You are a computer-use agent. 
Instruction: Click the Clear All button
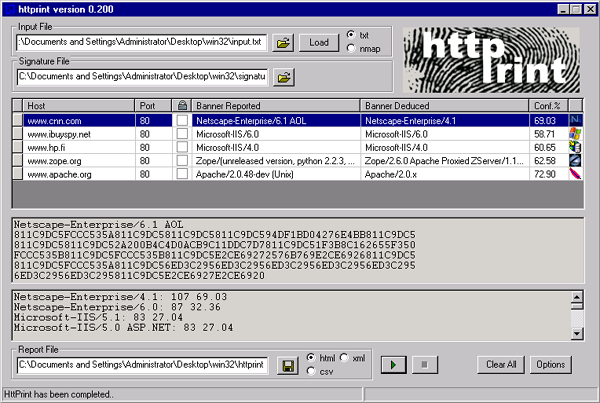(500, 364)
